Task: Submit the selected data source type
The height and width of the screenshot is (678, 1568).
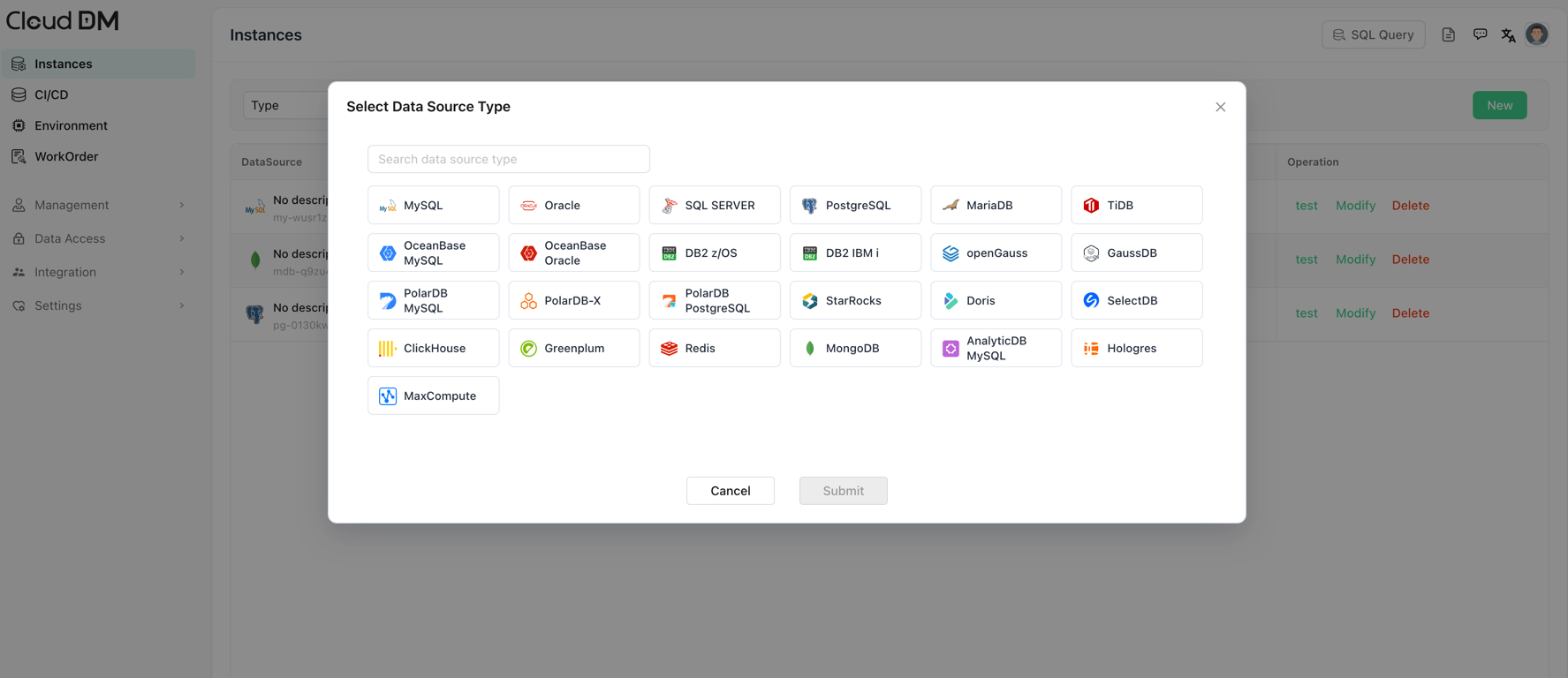Action: [844, 491]
